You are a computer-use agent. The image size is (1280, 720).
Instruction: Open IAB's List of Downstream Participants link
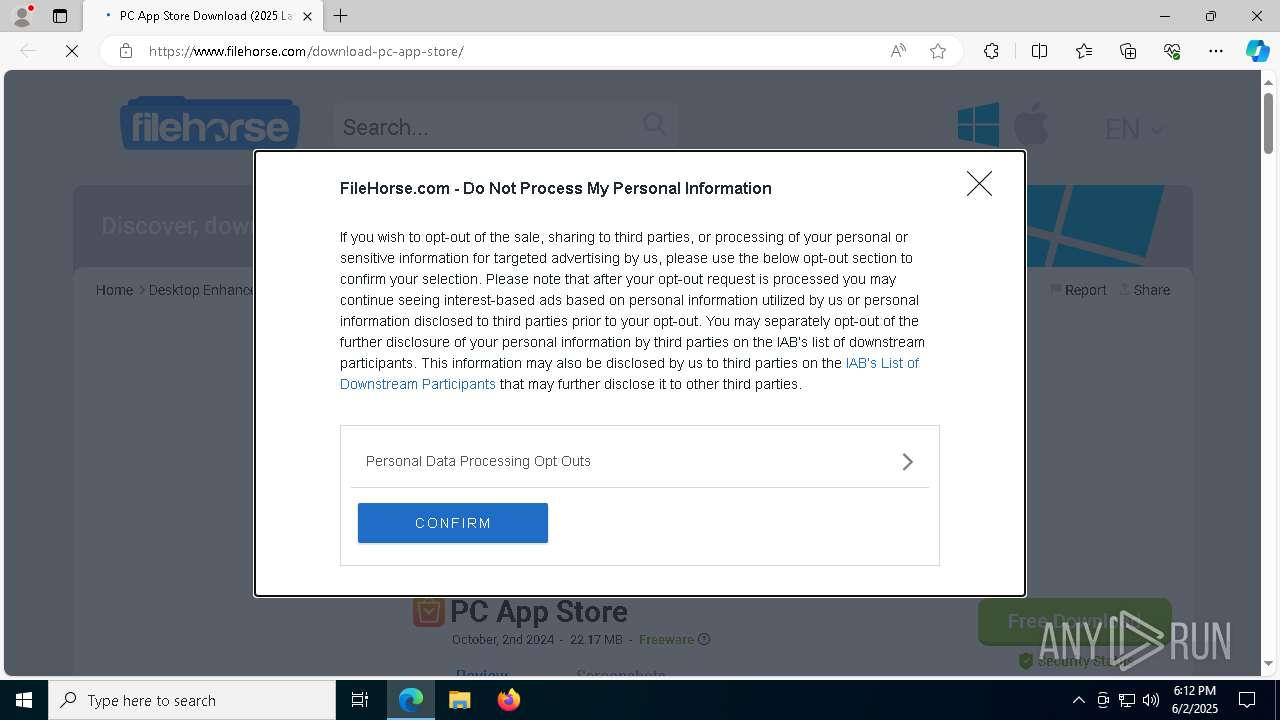881,363
